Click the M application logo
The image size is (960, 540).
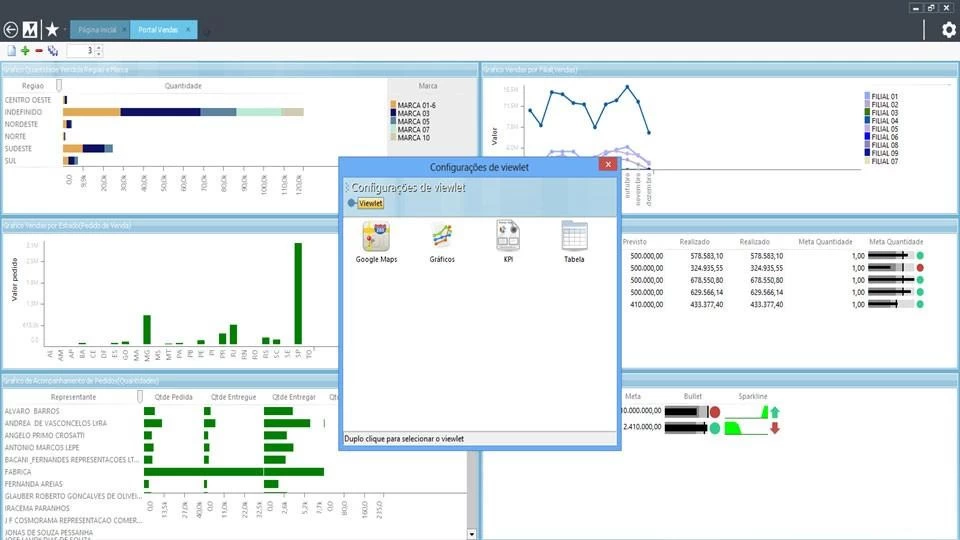[x=31, y=30]
